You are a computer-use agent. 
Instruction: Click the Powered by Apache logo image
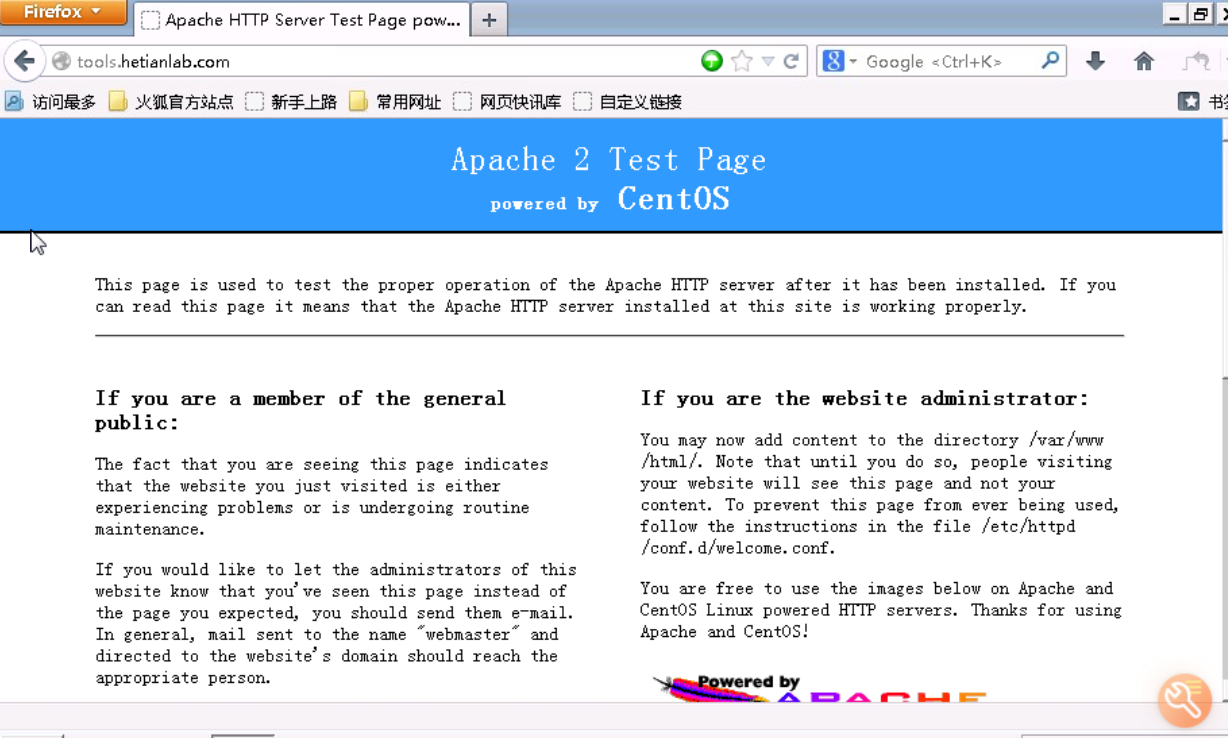tap(820, 688)
